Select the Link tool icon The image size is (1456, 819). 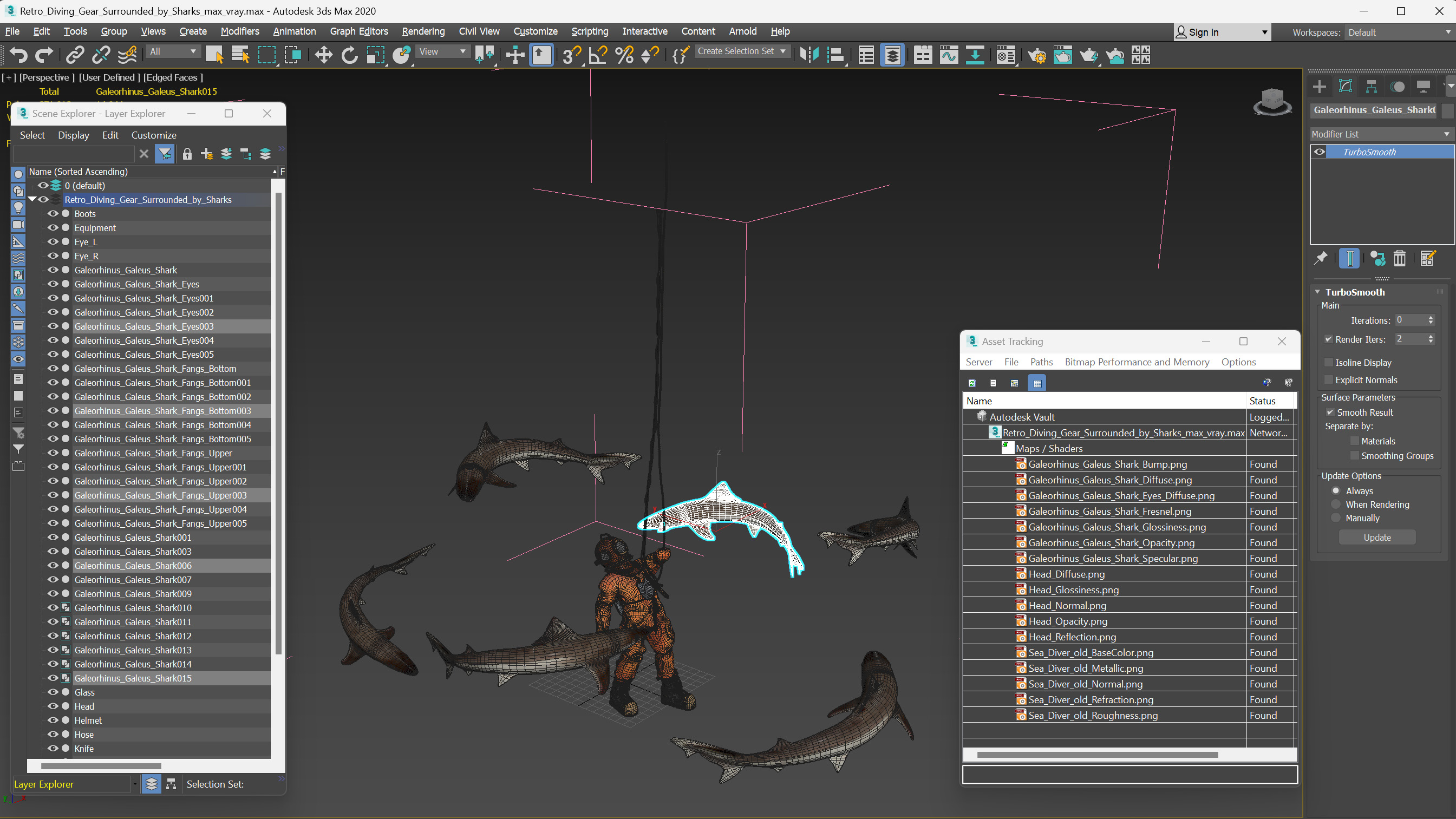[75, 55]
